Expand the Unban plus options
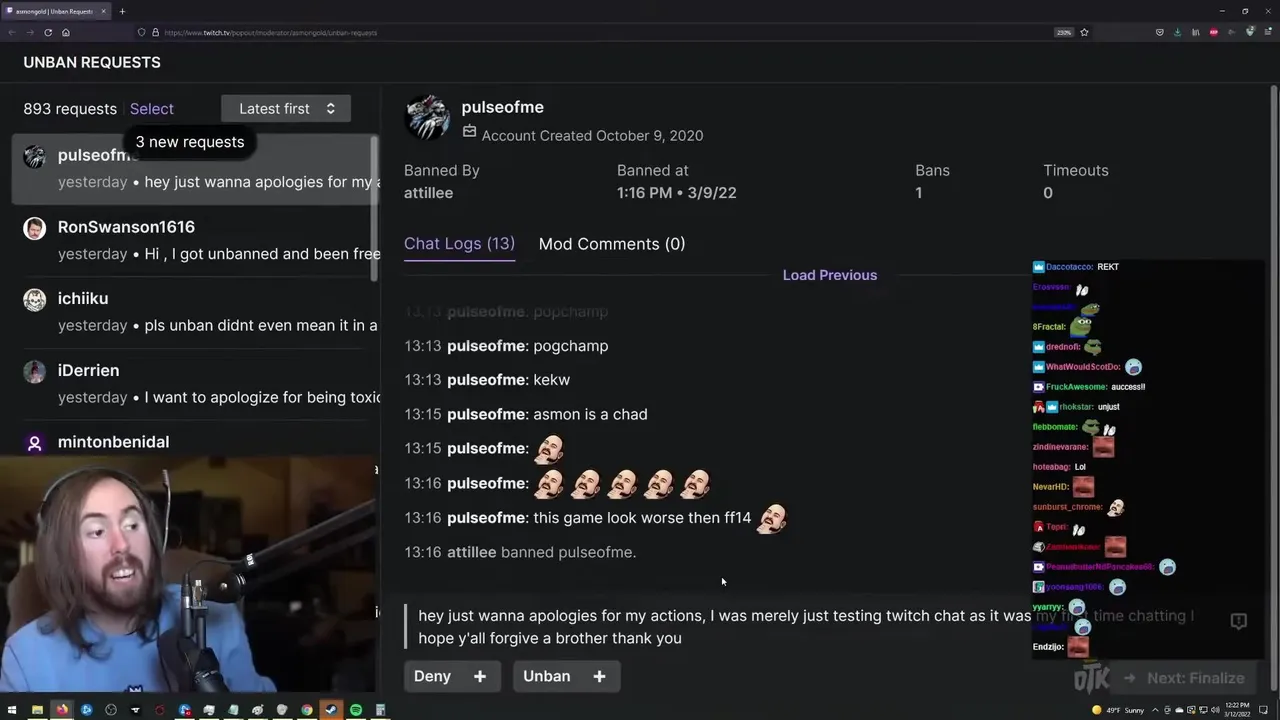This screenshot has width=1280, height=720. 599,676
